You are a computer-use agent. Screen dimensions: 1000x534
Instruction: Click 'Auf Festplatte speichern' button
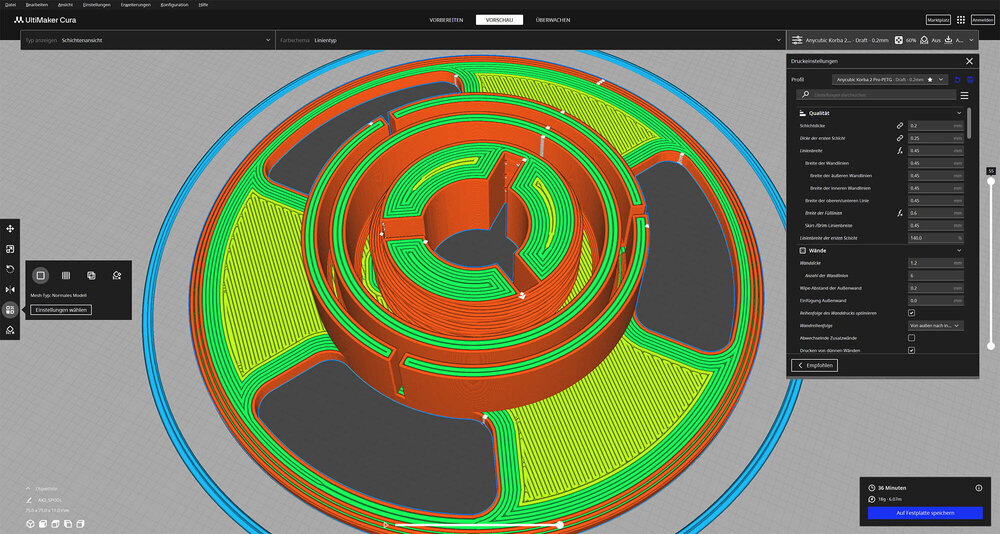pos(925,513)
